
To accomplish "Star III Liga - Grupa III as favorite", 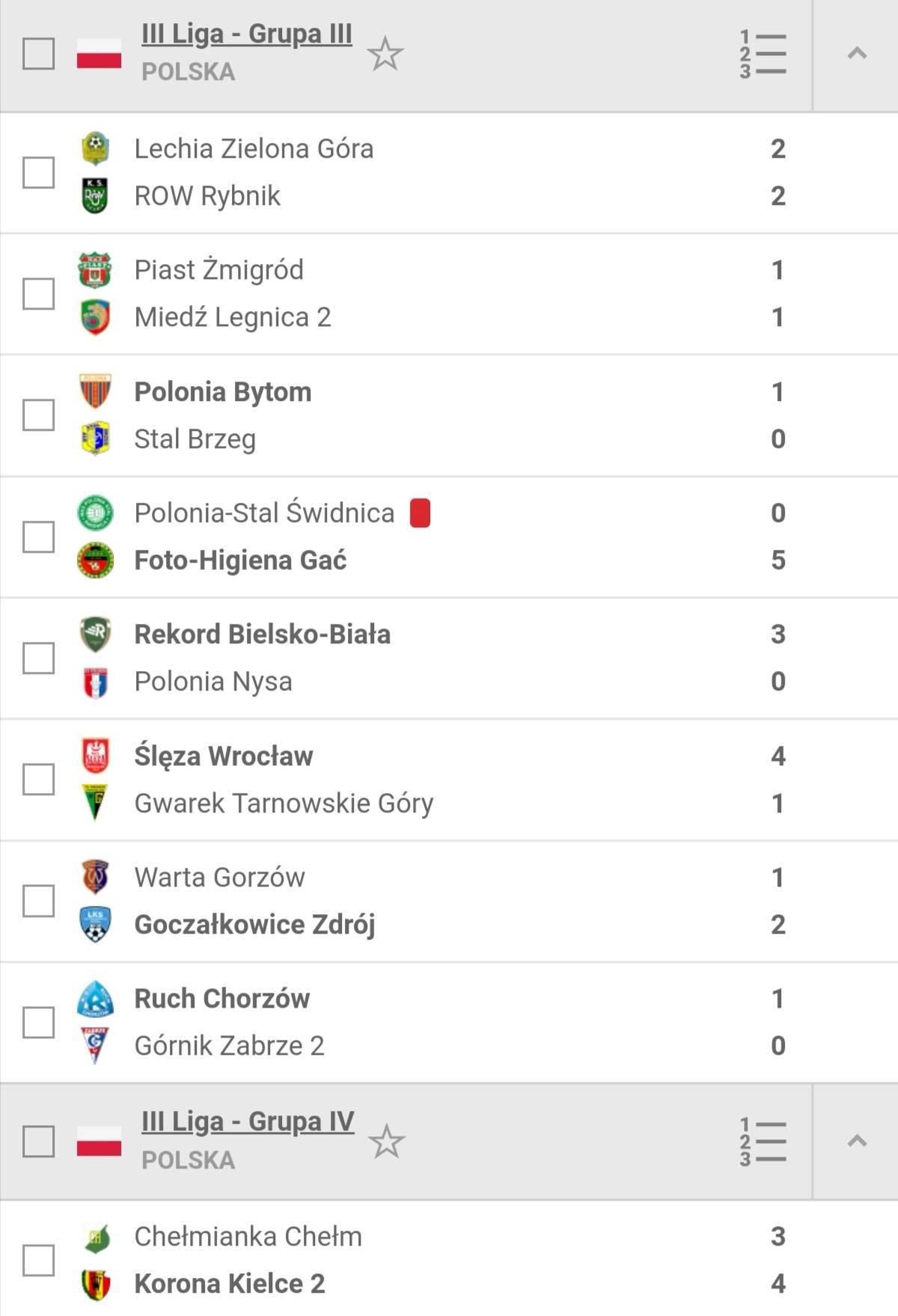I will [x=385, y=54].
